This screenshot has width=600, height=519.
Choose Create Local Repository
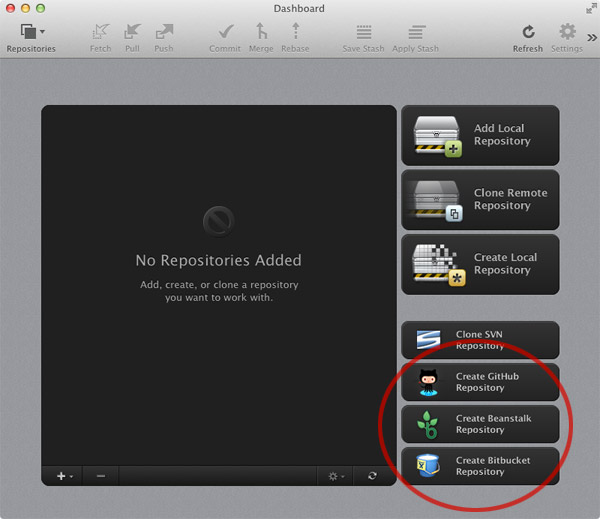[480, 264]
